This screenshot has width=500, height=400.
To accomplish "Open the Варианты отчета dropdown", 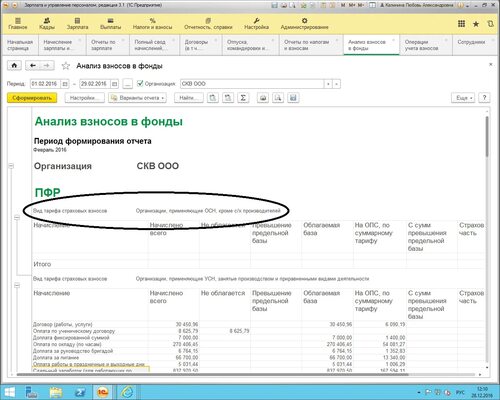I will coord(138,98).
